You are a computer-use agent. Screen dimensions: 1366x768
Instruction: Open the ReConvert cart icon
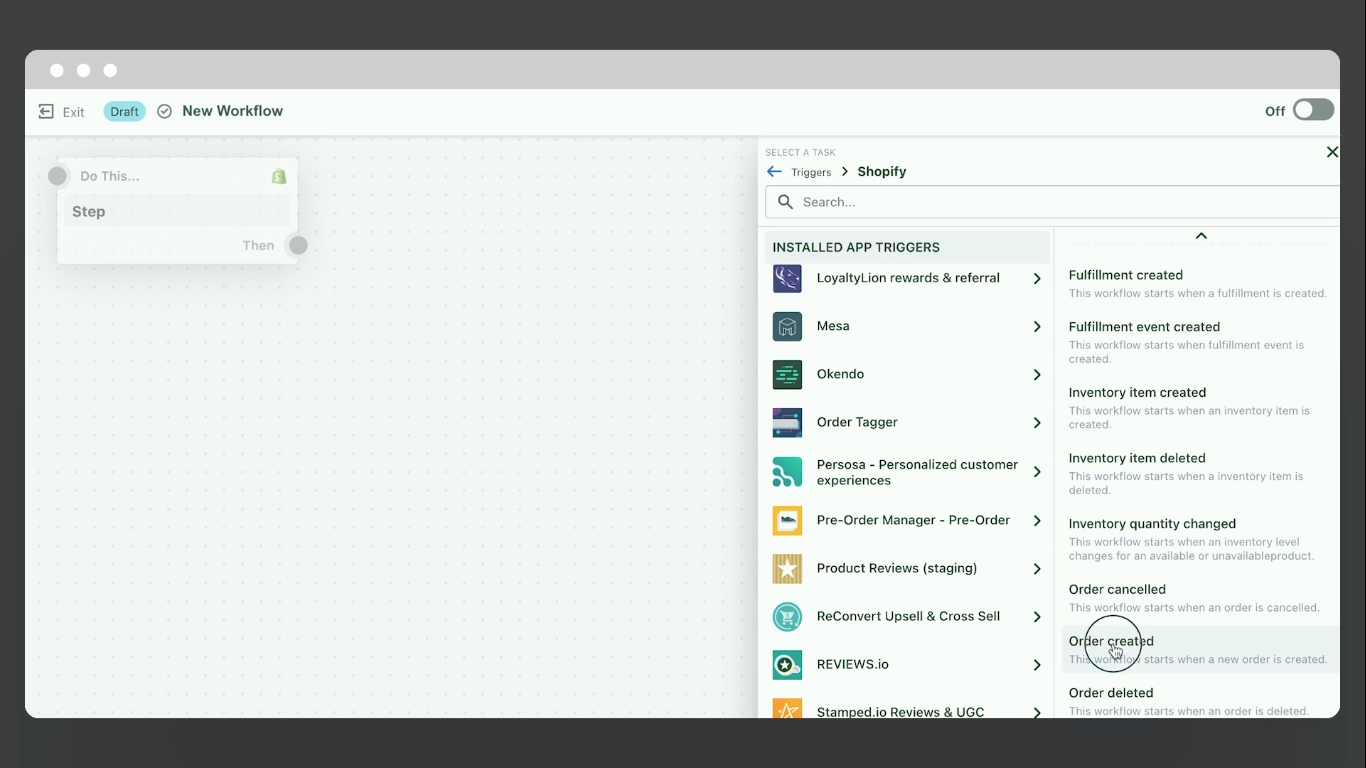point(787,616)
